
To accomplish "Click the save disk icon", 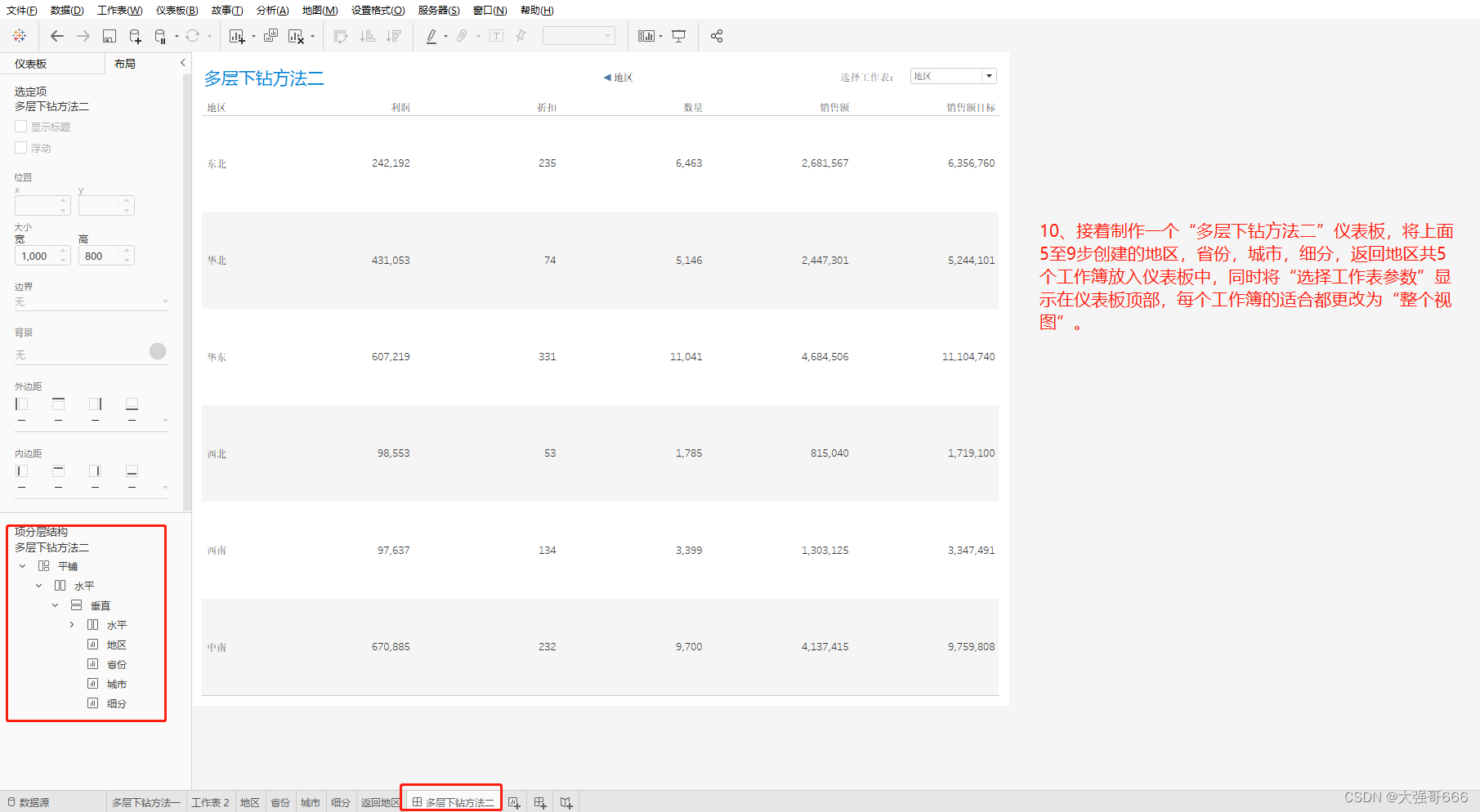I will point(110,36).
